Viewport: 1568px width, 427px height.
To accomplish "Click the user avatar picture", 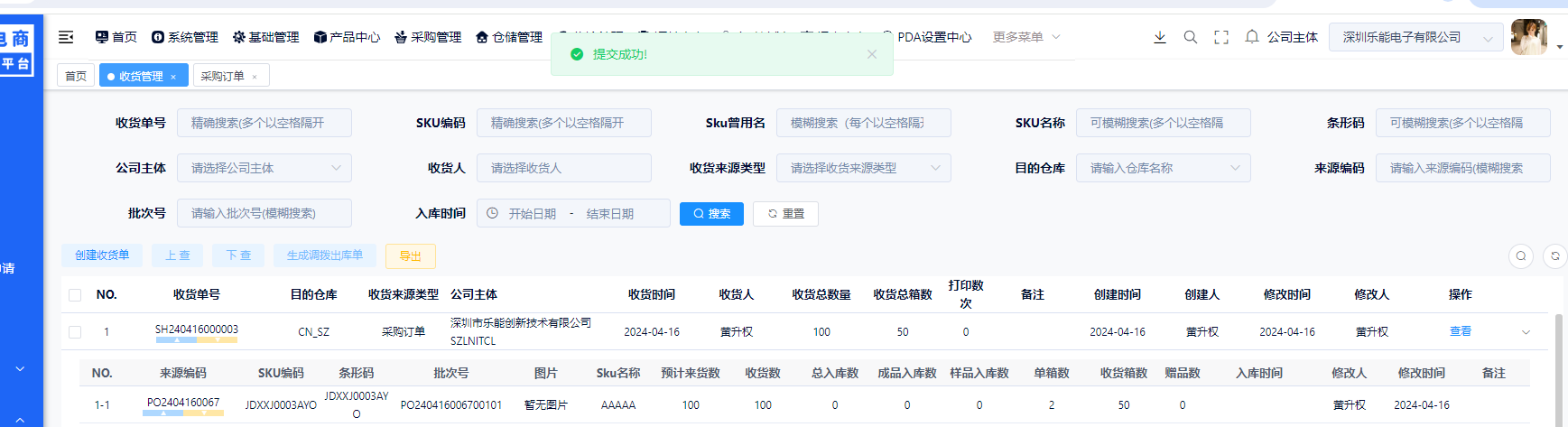I will pos(1528,37).
